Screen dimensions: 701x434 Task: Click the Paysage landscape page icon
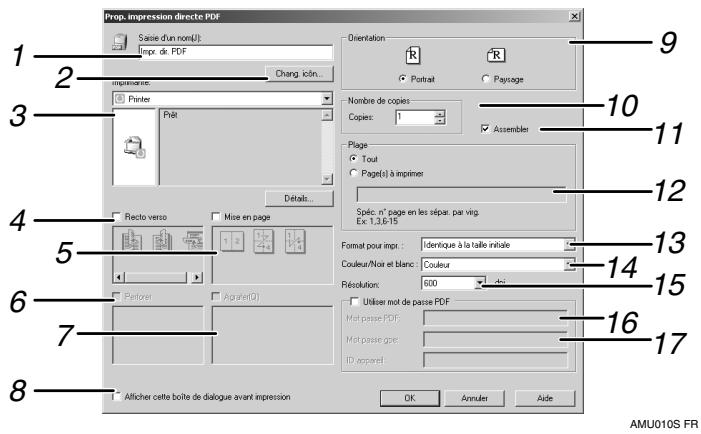point(495,55)
